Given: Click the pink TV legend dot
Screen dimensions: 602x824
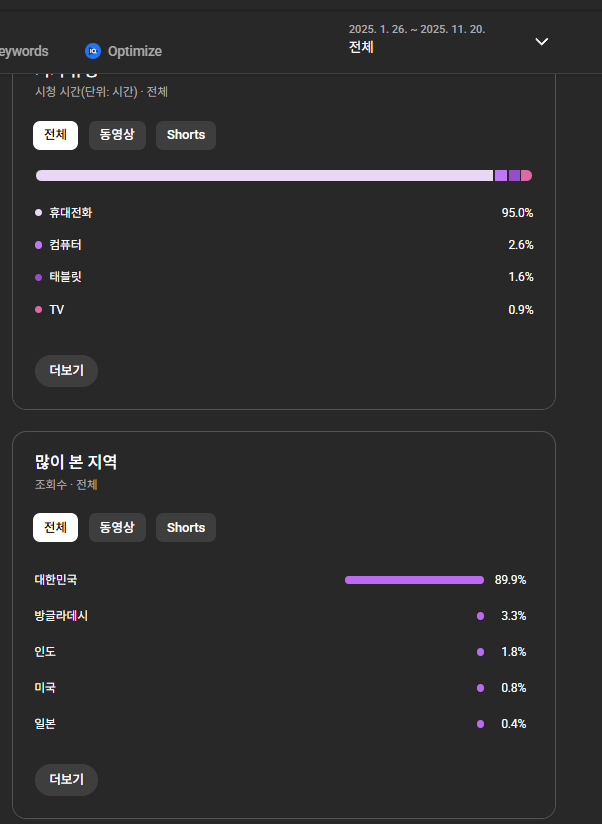Looking at the screenshot, I should pos(39,310).
